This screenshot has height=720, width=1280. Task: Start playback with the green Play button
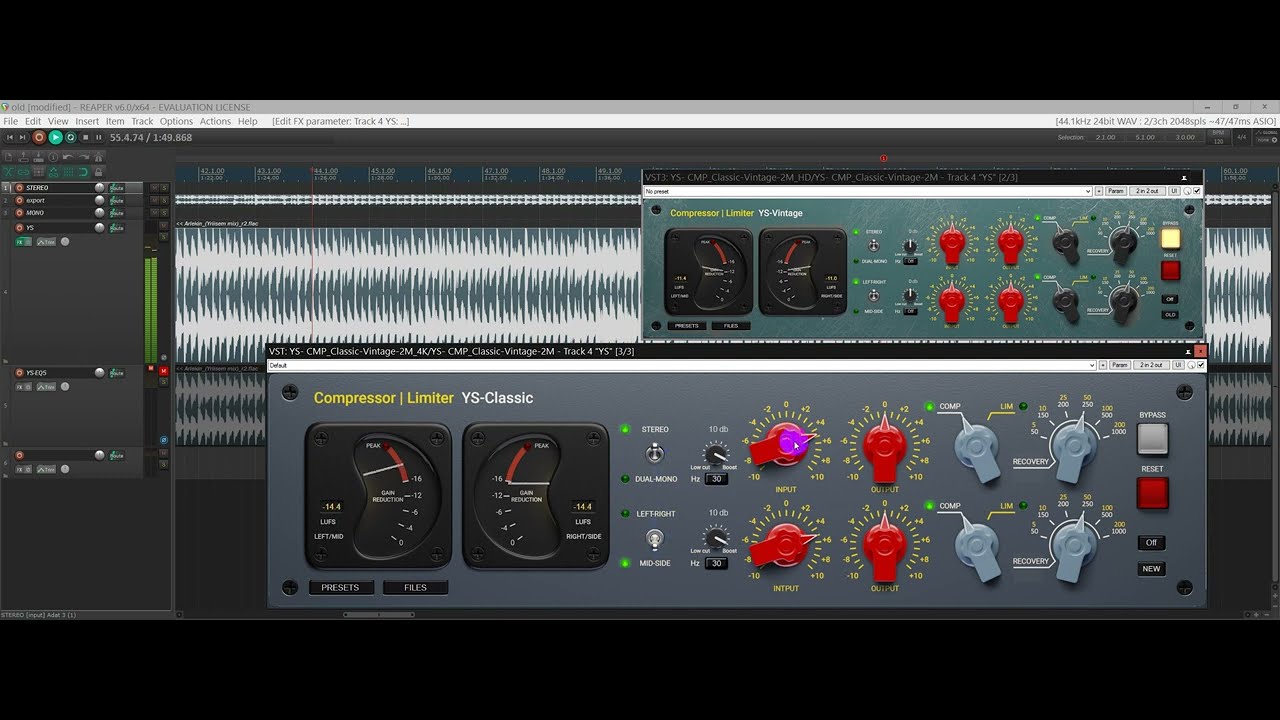(56, 137)
